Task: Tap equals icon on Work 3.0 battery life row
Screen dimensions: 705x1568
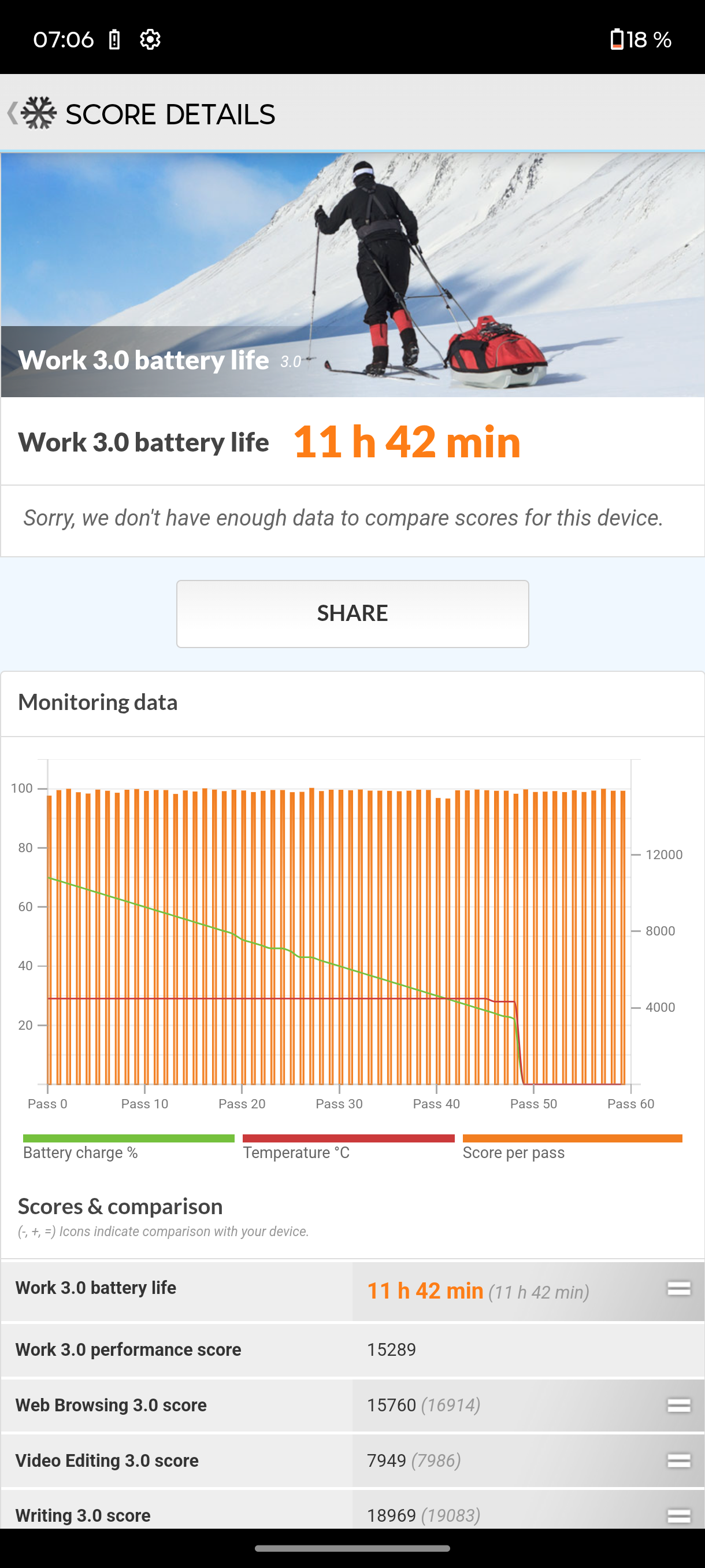Action: [x=678, y=1288]
